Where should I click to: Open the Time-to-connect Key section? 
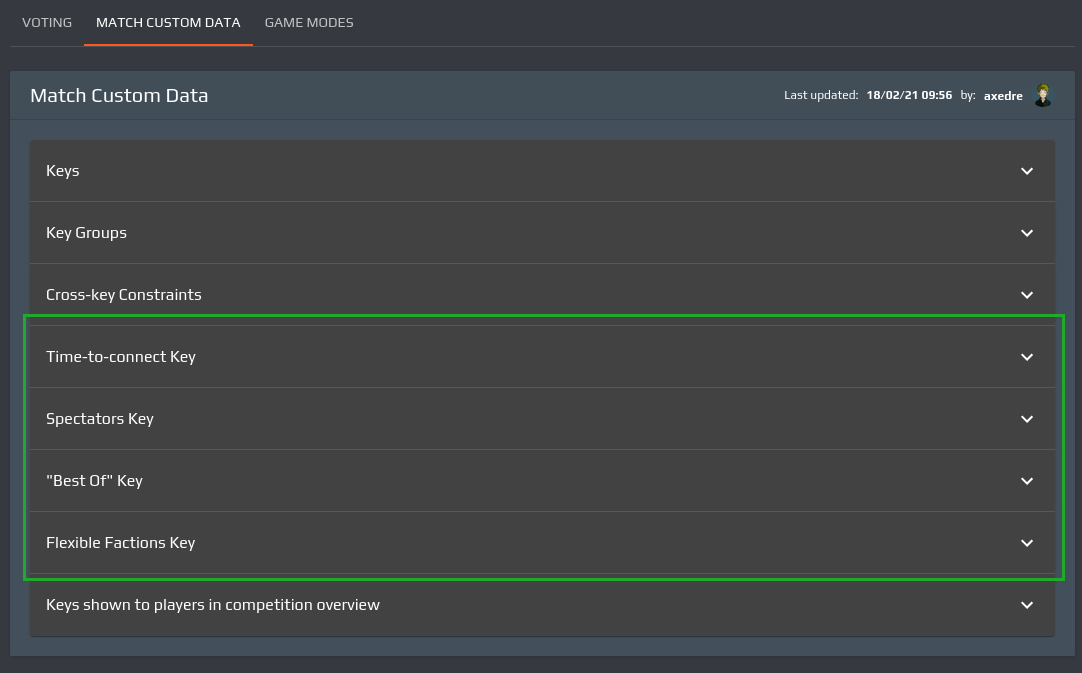point(121,357)
